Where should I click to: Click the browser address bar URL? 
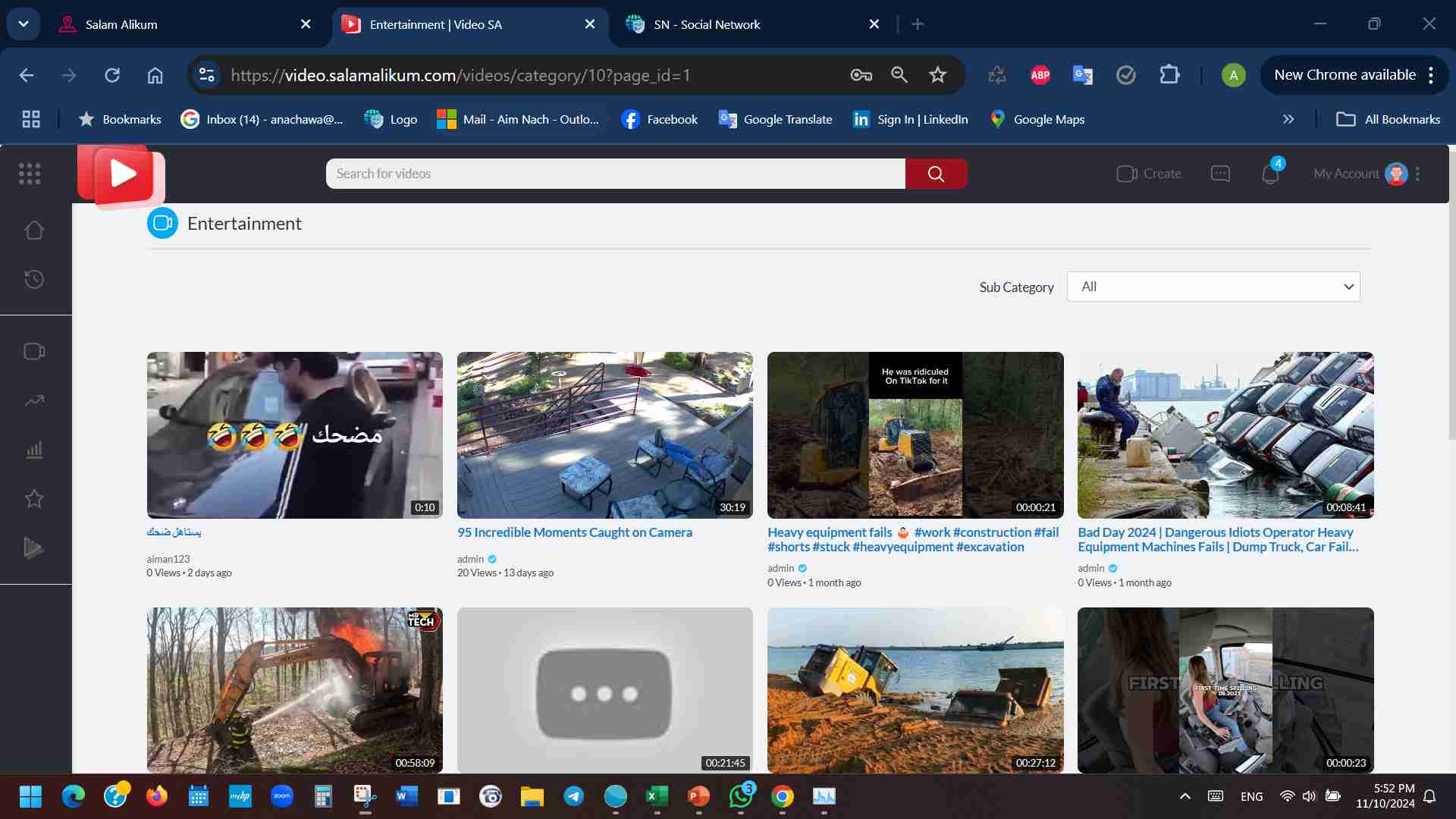[x=460, y=75]
